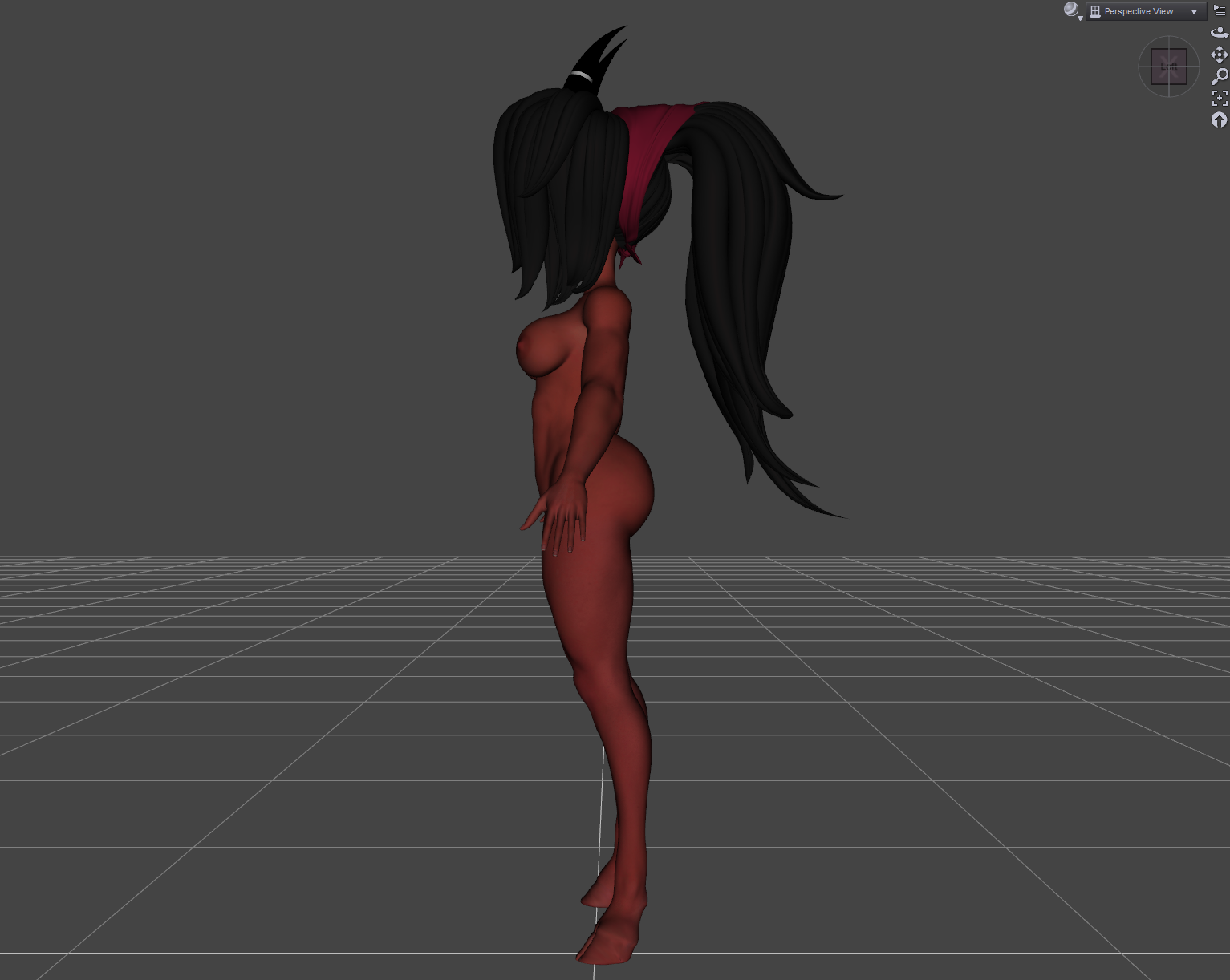Image resolution: width=1230 pixels, height=980 pixels.
Task: Click the reset view up-arrow icon
Action: click(1220, 120)
